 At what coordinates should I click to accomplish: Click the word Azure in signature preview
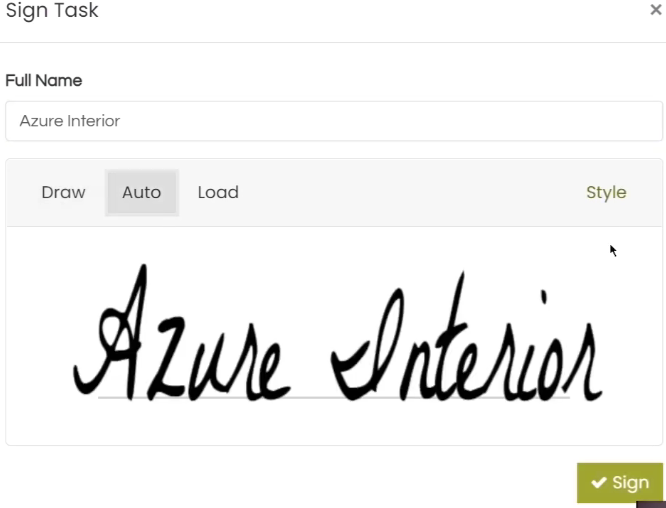[182, 333]
